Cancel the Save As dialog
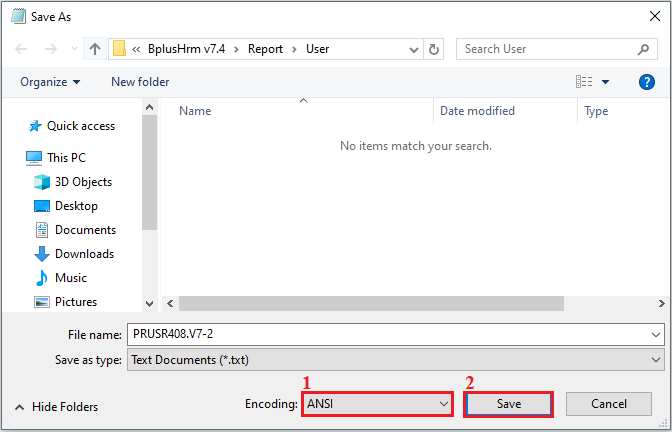The image size is (672, 432). [608, 403]
